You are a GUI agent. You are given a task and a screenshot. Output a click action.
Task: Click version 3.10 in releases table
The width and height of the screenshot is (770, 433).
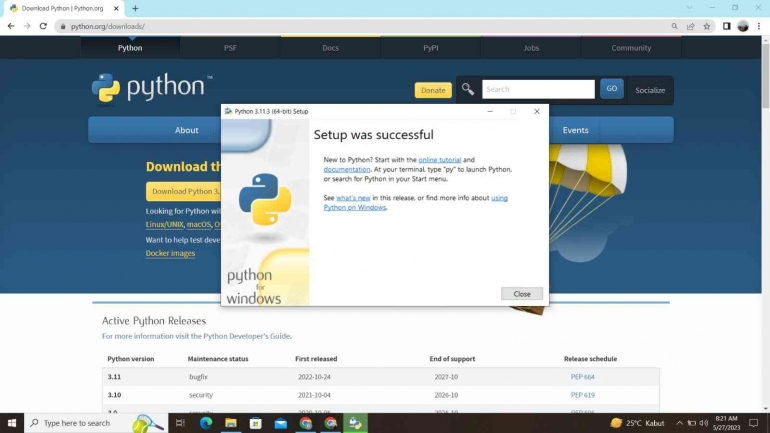click(x=114, y=395)
